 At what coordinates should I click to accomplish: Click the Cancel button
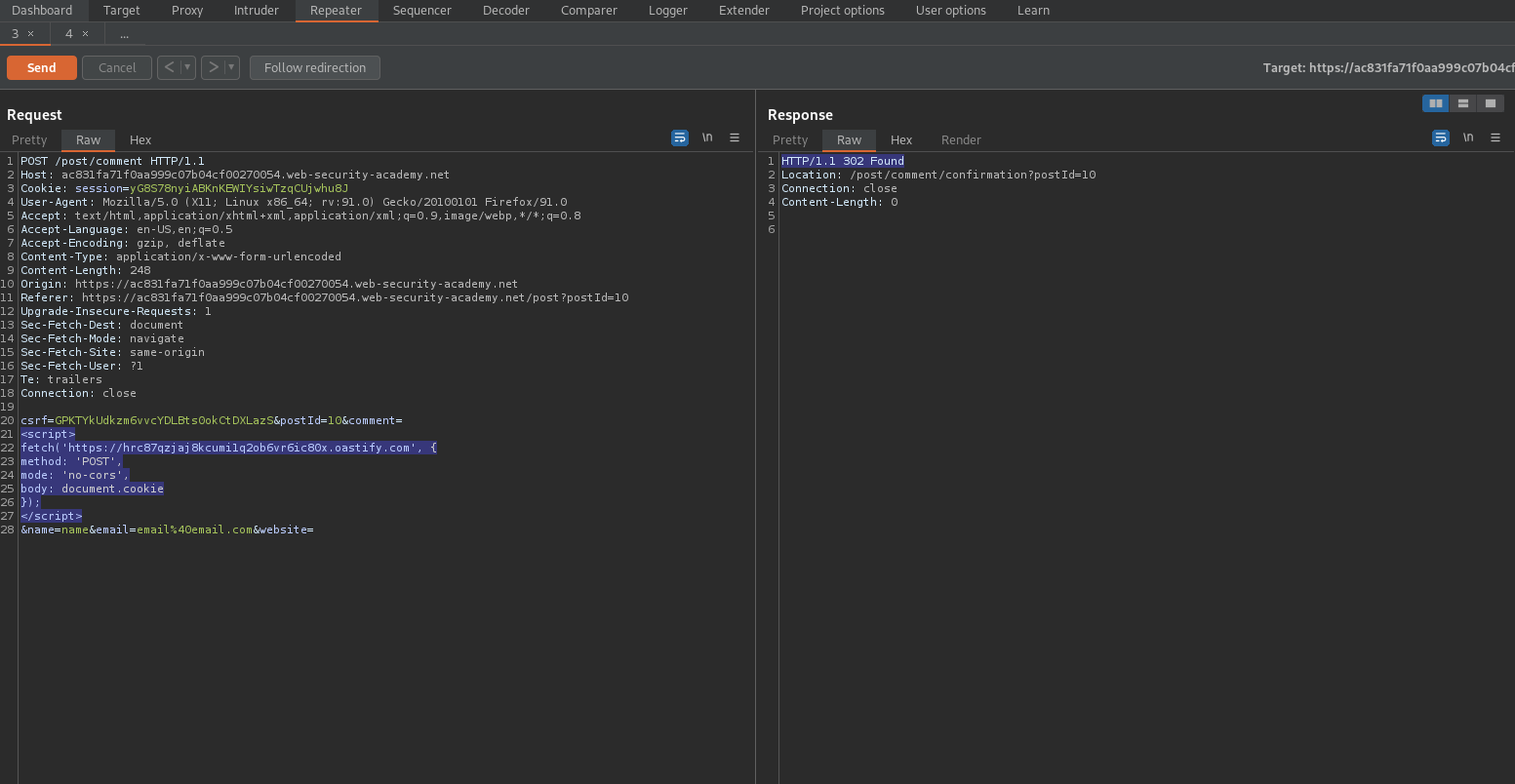pos(117,67)
